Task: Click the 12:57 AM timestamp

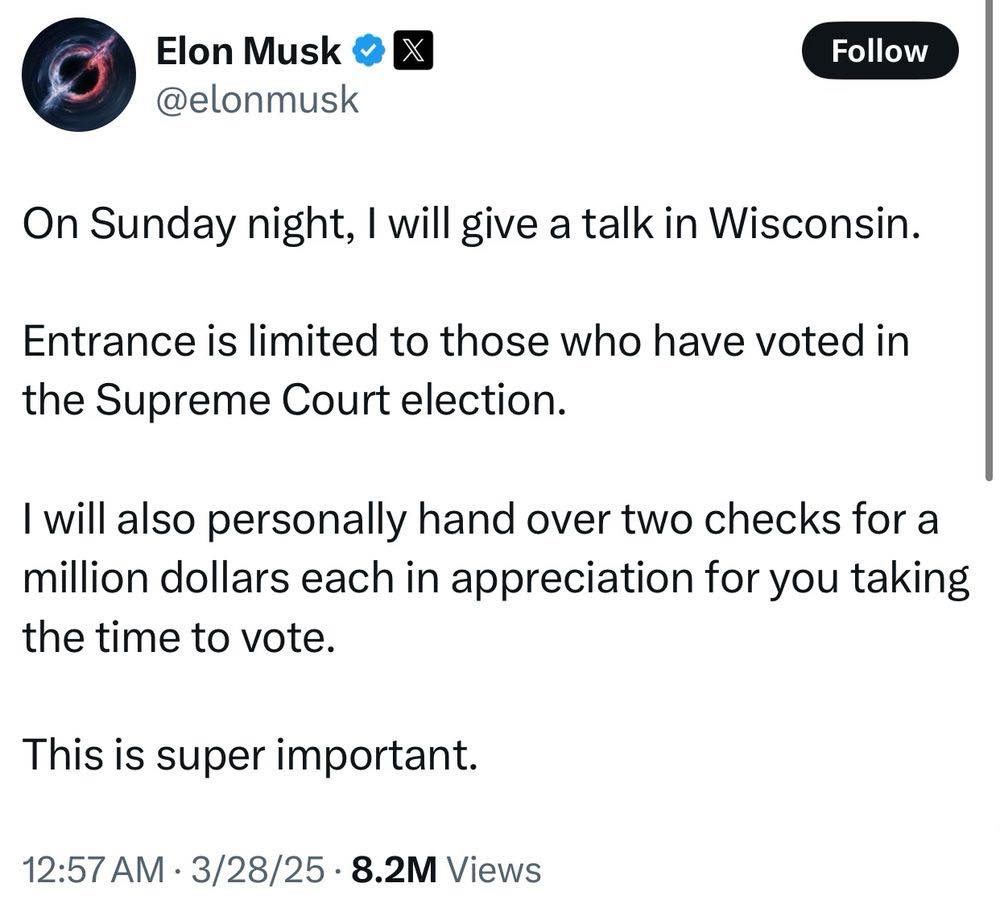Action: 93,870
